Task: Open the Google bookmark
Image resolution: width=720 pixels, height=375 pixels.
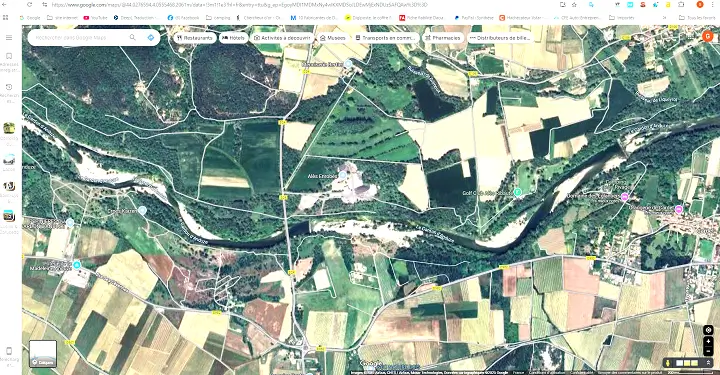Action: point(30,17)
